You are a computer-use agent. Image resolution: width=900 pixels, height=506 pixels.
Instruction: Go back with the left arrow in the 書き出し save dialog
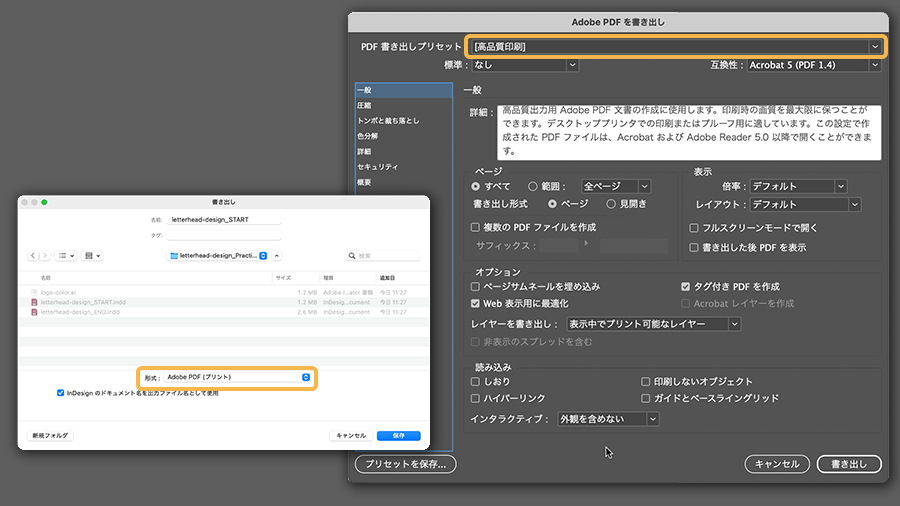(33, 255)
